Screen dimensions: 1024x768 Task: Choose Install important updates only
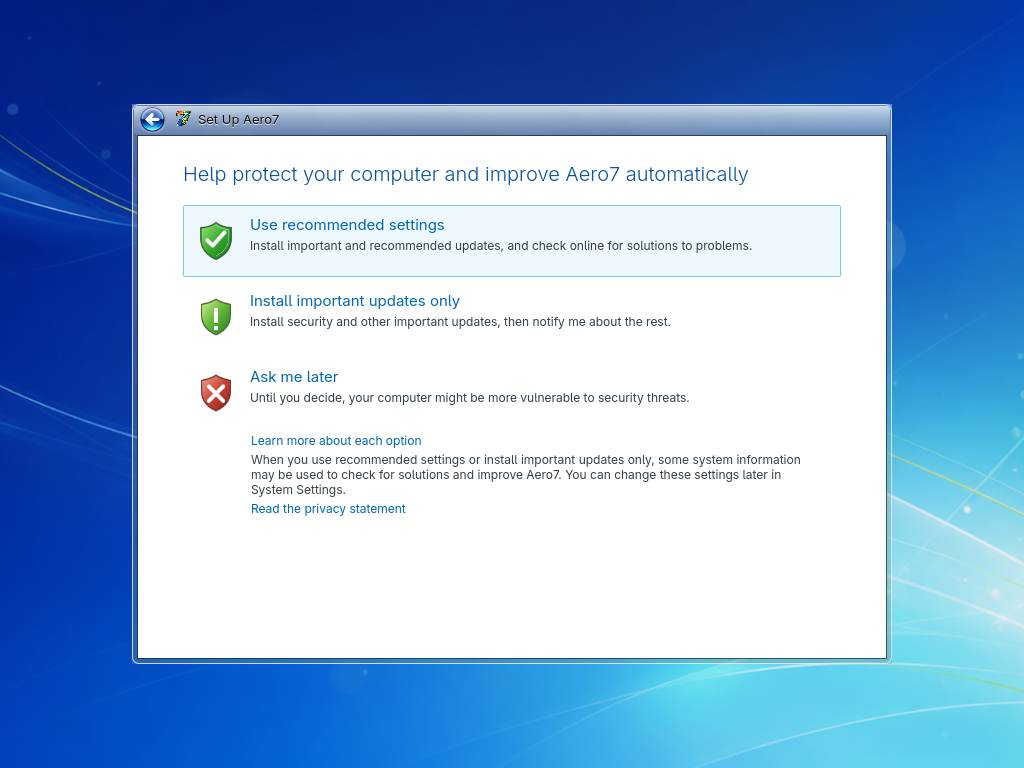point(511,317)
